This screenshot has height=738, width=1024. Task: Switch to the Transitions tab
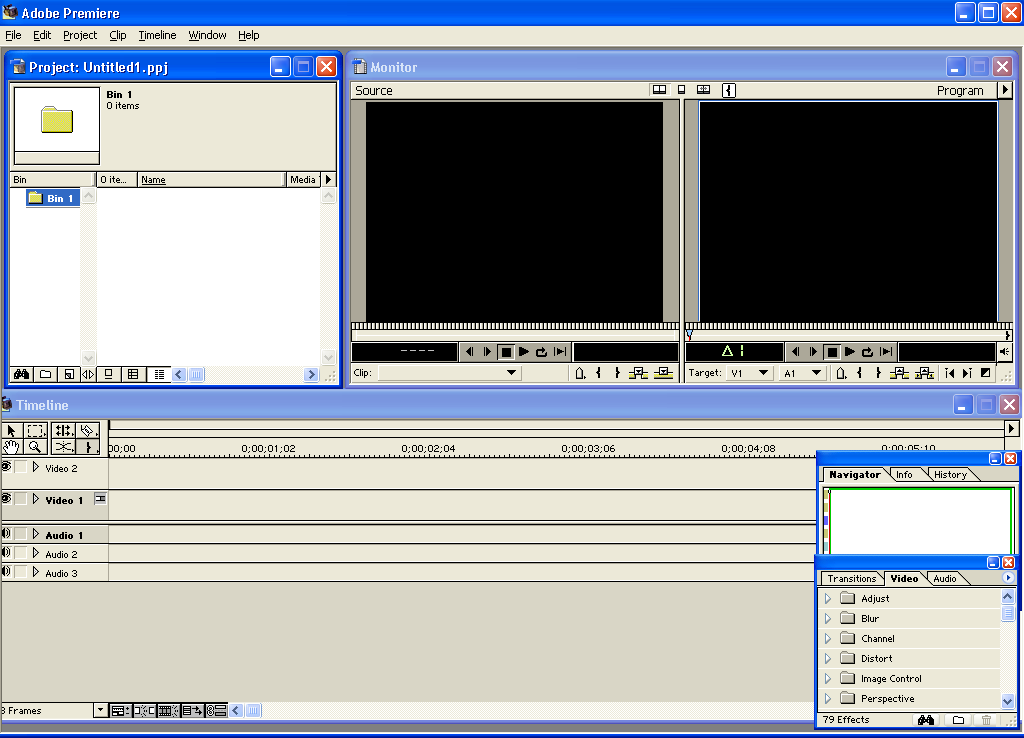pyautogui.click(x=852, y=579)
